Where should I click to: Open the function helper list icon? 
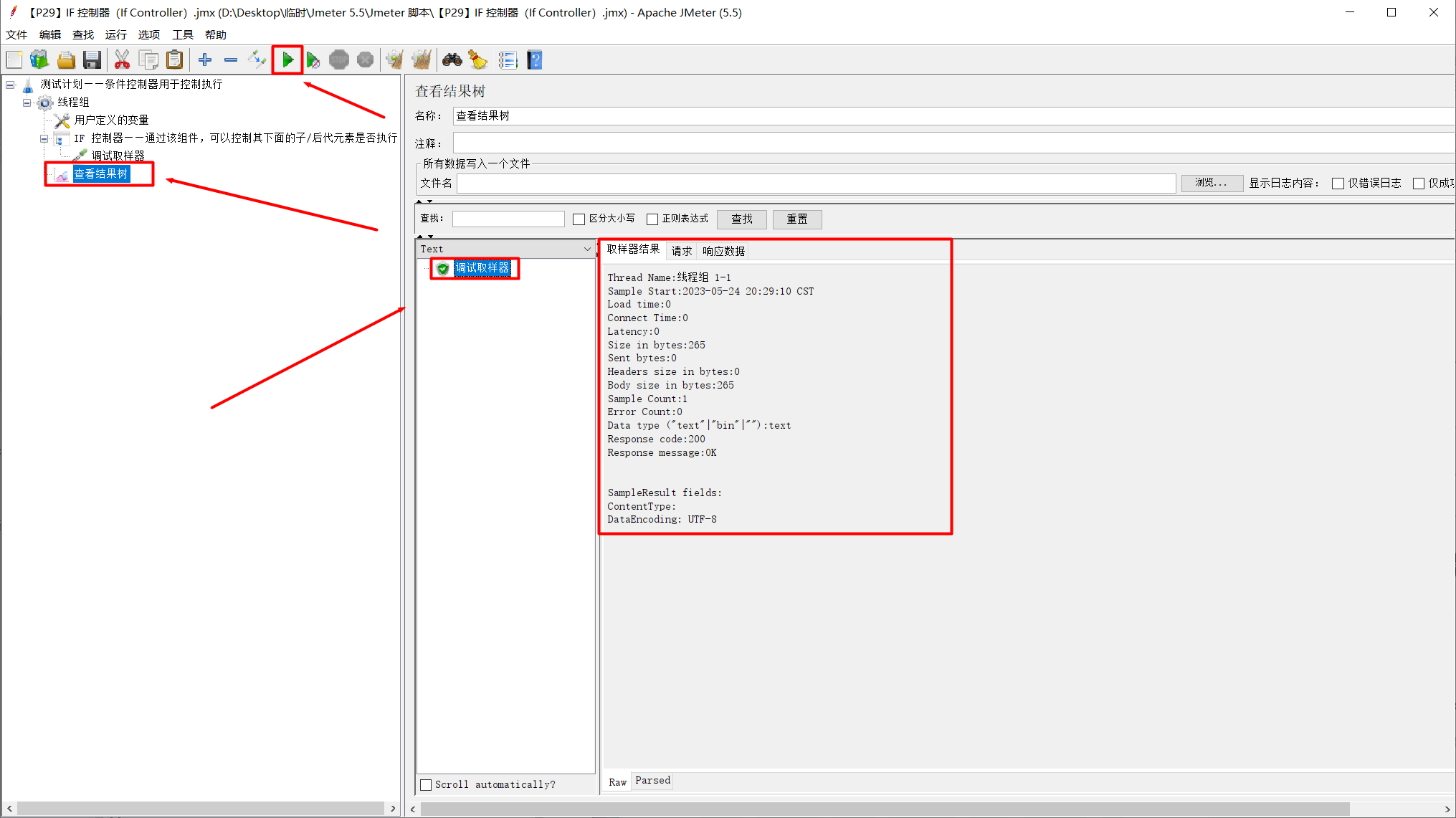[x=508, y=60]
